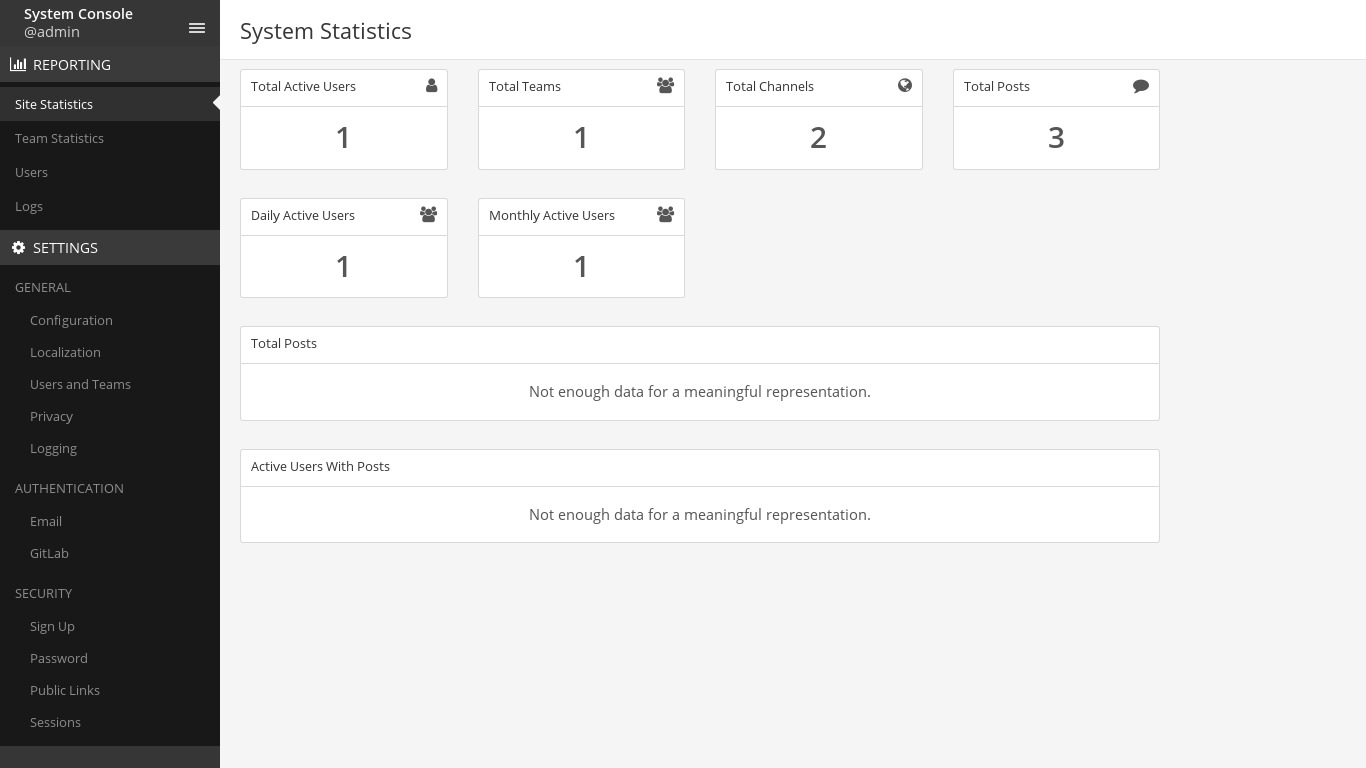Click the Total Active Users person icon
The image size is (1366, 768).
pos(431,86)
